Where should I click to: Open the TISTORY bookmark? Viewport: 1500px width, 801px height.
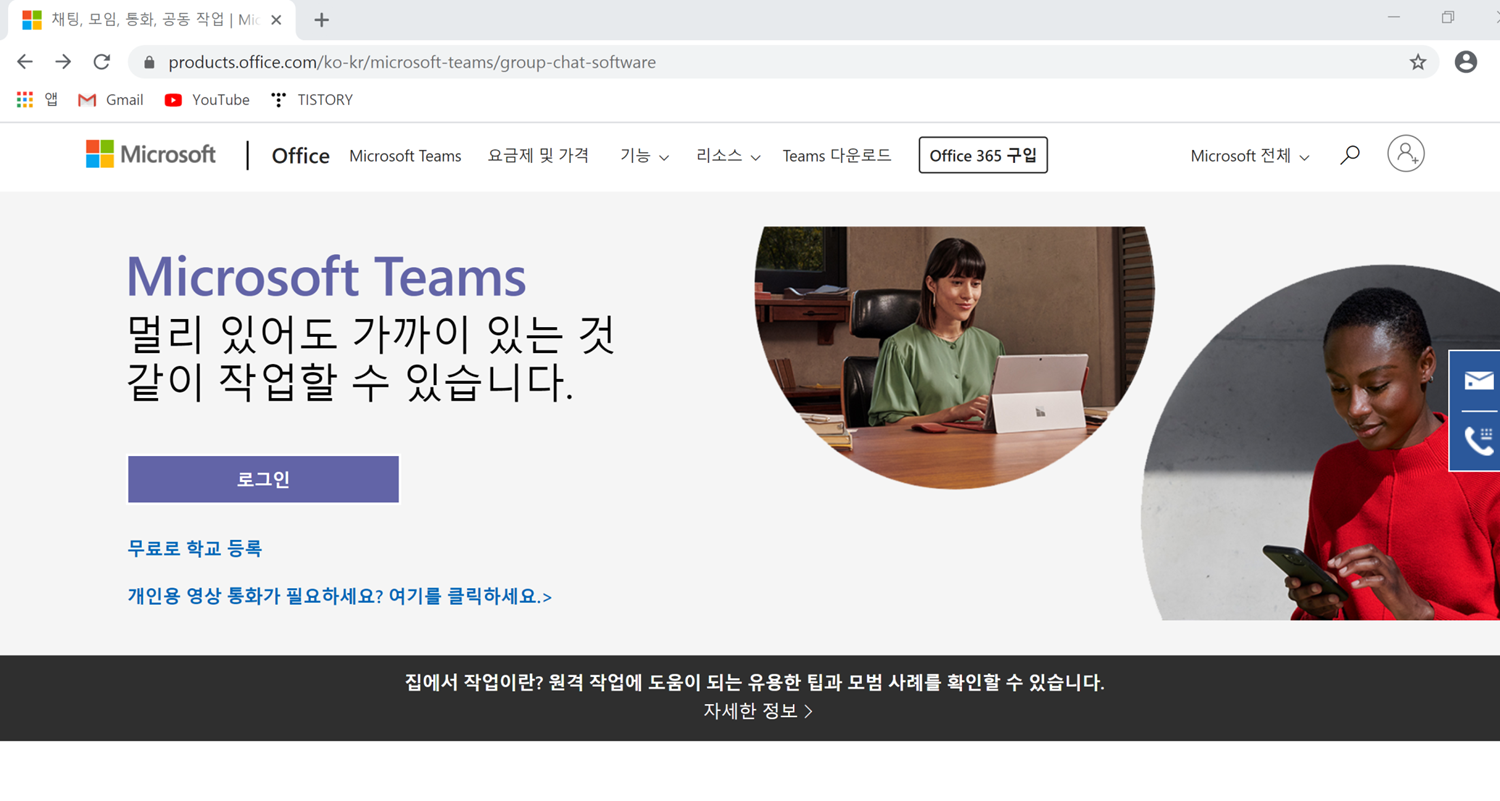tap(312, 100)
